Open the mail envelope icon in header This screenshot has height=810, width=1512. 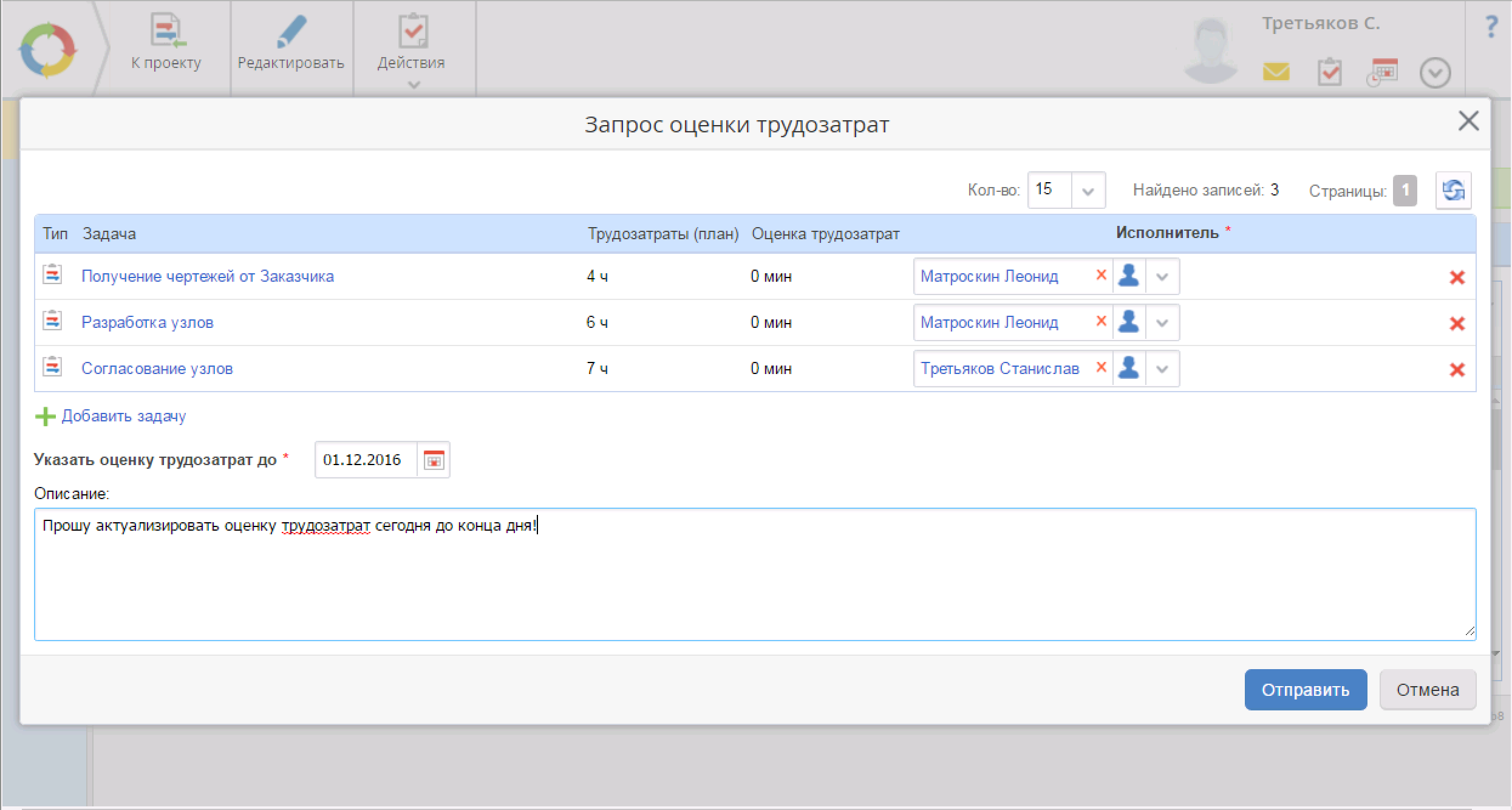tap(1276, 72)
